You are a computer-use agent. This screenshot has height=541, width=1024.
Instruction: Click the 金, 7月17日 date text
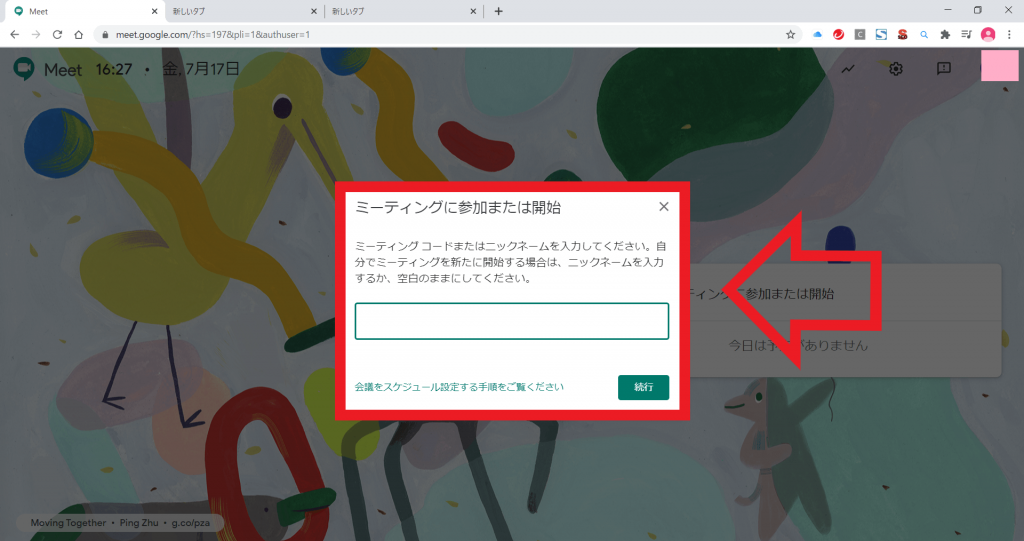tap(201, 69)
